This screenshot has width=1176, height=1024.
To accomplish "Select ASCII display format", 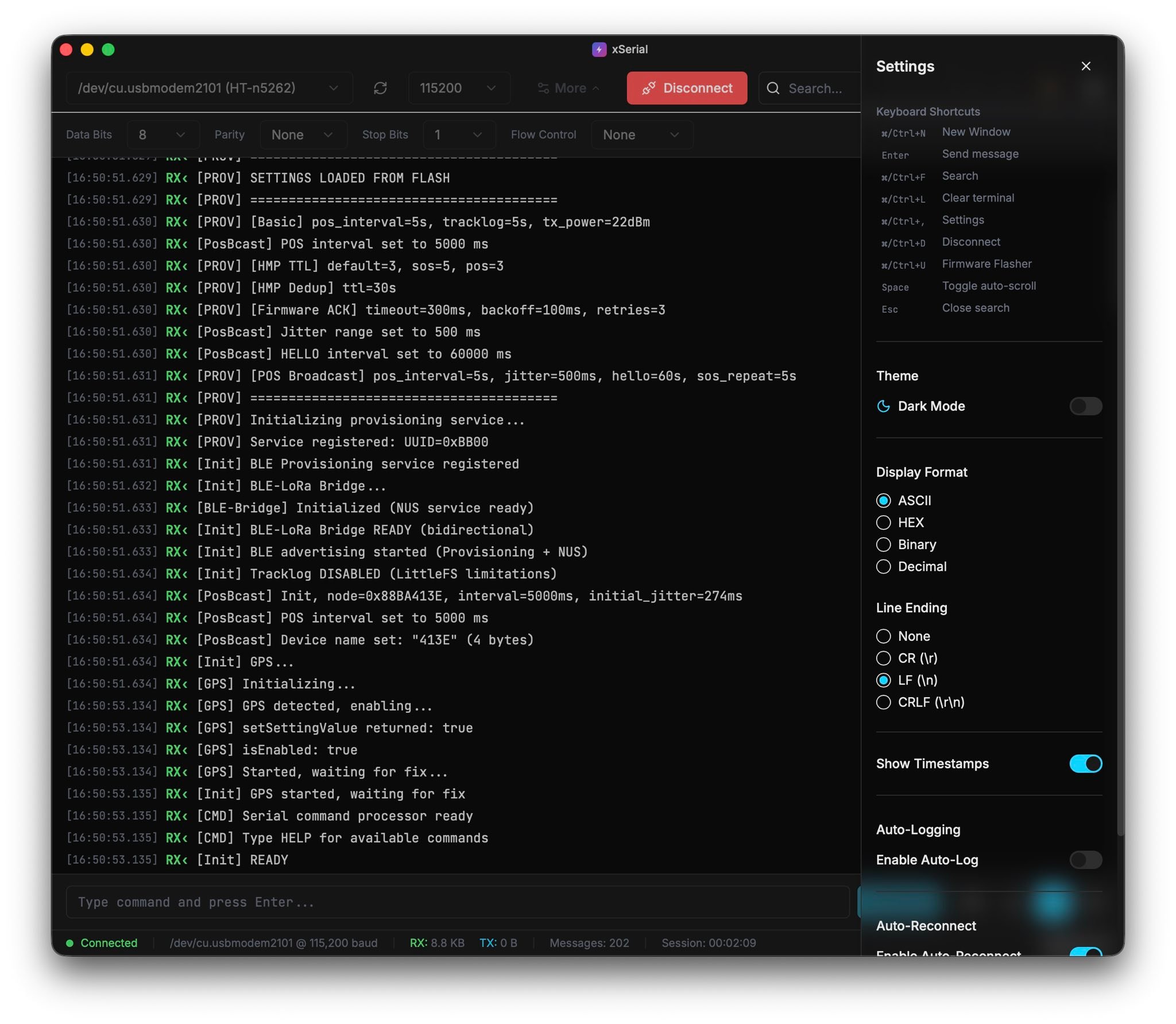I will coord(884,500).
